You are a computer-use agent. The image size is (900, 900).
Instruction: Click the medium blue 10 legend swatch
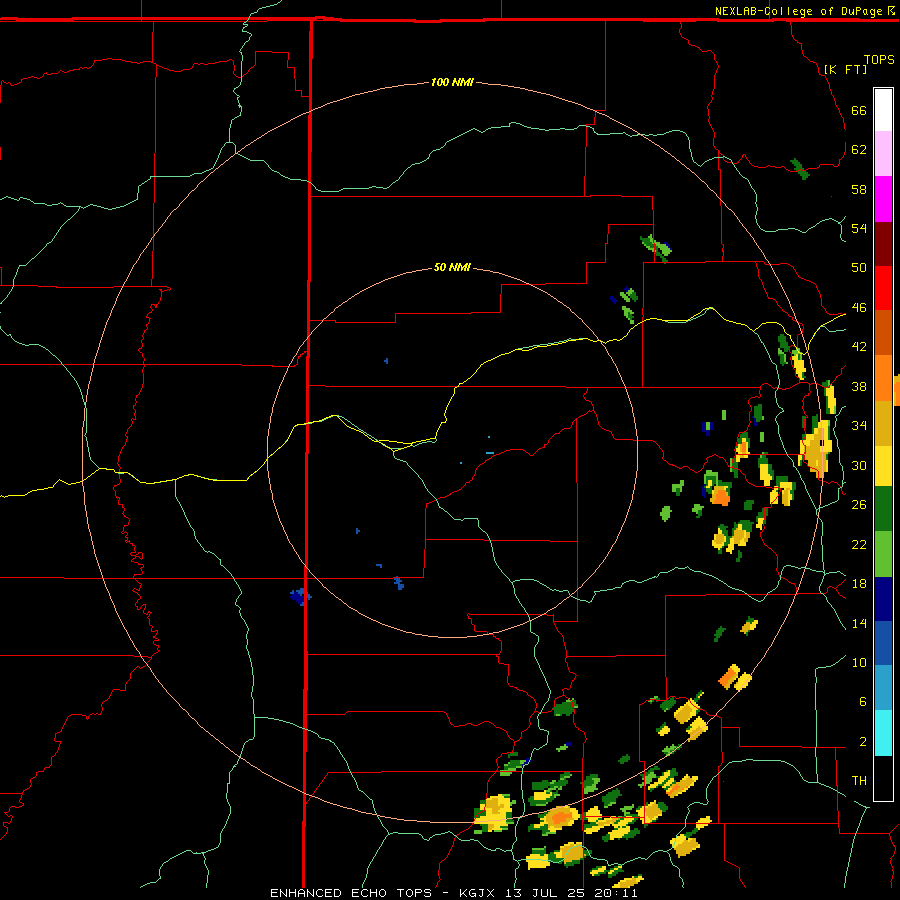click(x=883, y=643)
